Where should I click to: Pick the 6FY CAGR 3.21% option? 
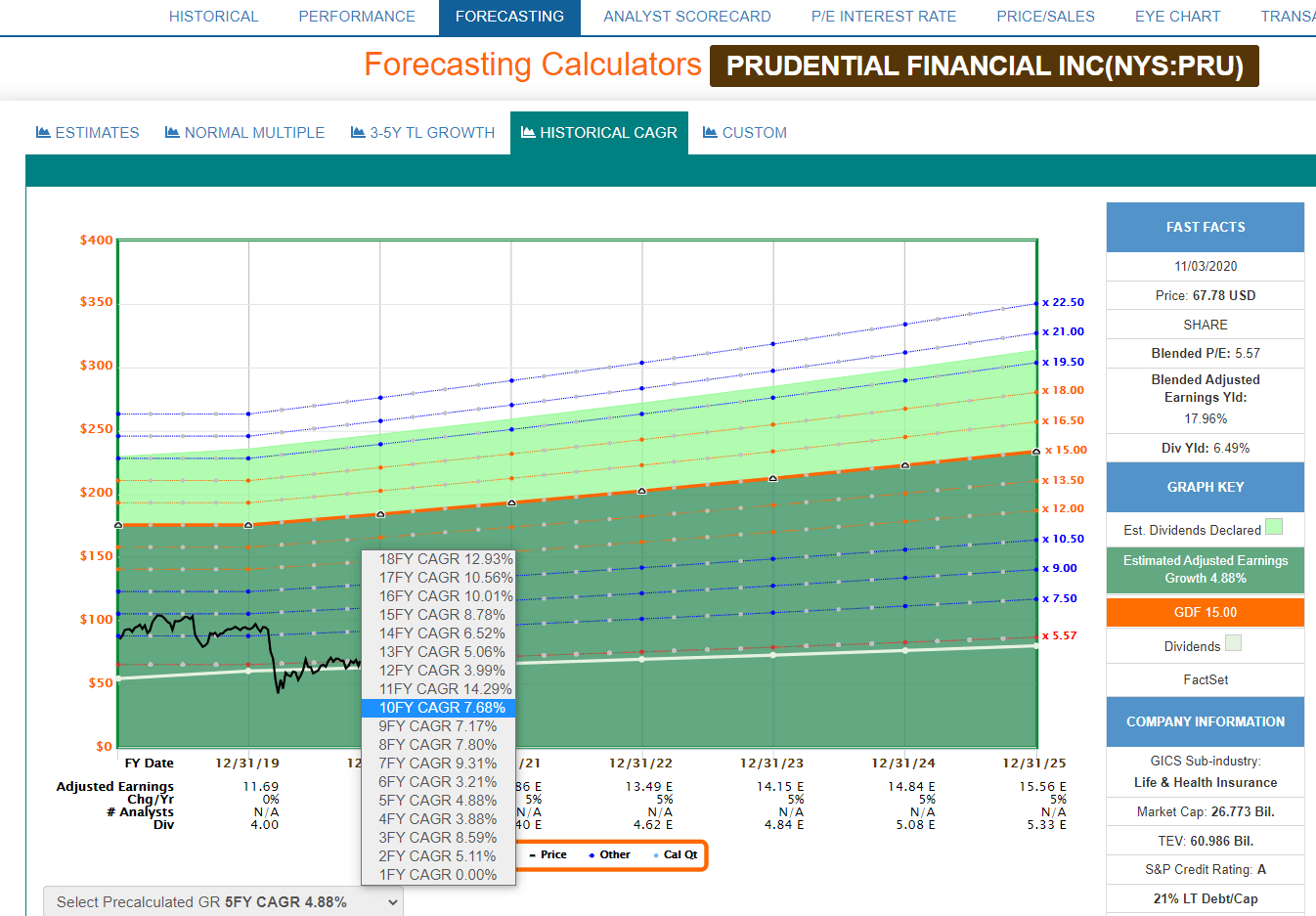(x=439, y=782)
